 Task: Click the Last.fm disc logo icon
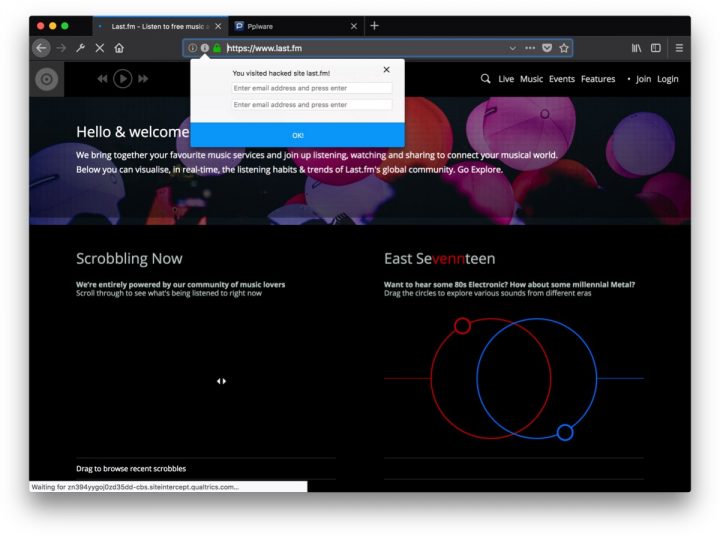pyautogui.click(x=46, y=79)
